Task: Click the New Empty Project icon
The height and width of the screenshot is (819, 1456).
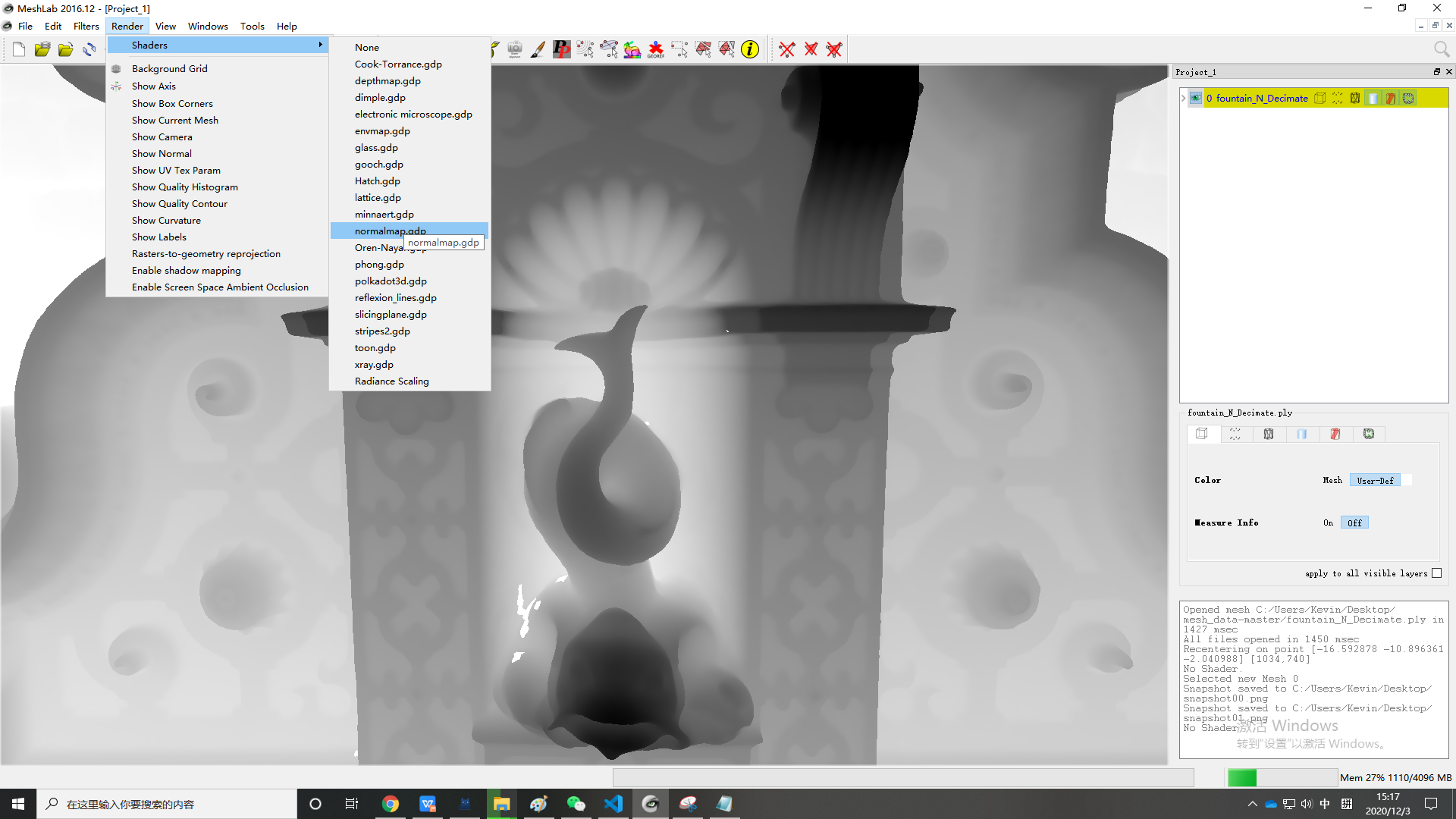Action: [19, 50]
